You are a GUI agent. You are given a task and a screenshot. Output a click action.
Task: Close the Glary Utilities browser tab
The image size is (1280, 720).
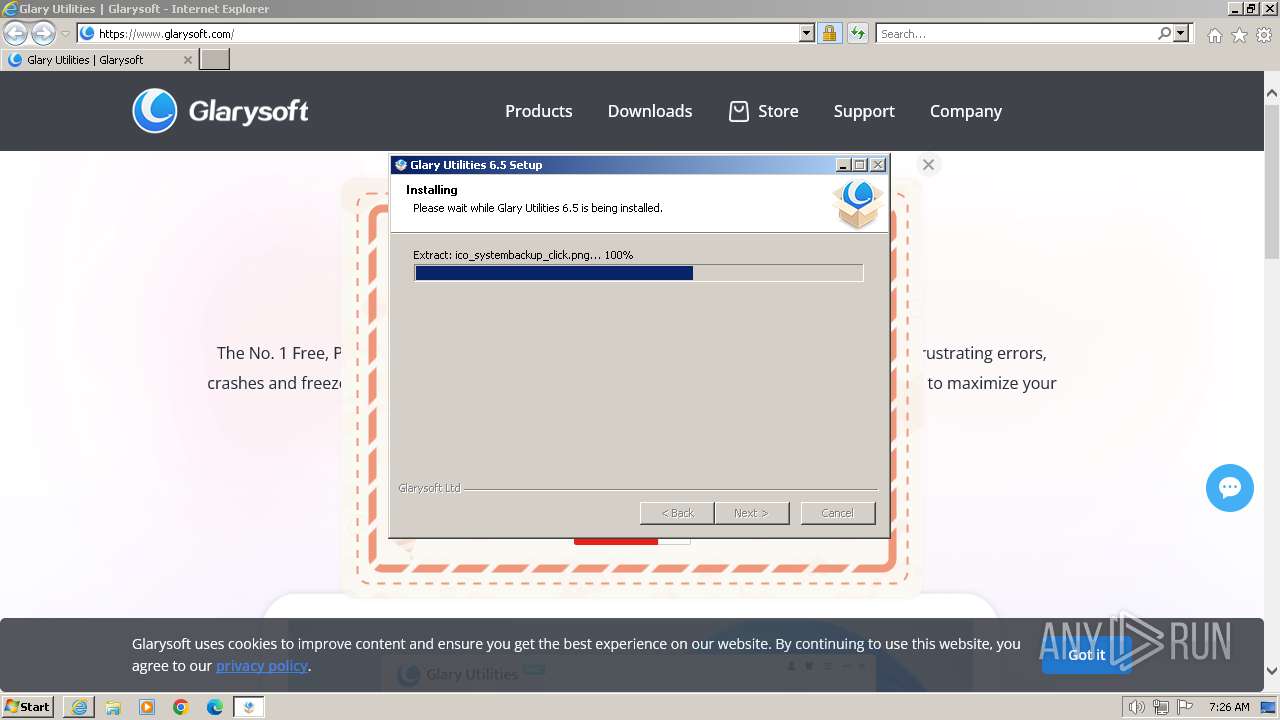click(x=187, y=60)
